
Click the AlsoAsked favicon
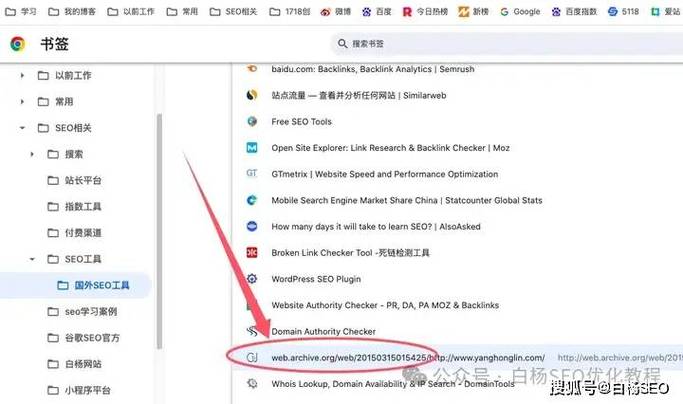click(x=252, y=226)
